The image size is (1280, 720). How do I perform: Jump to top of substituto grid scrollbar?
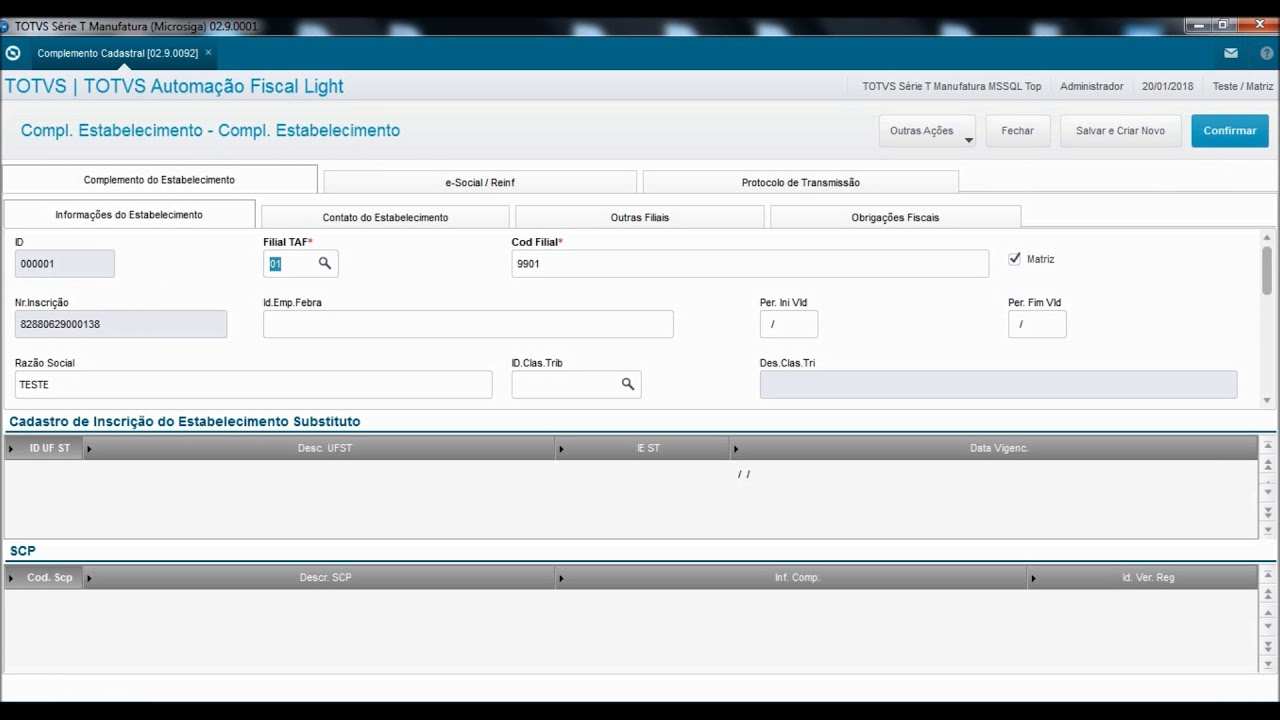click(1268, 446)
